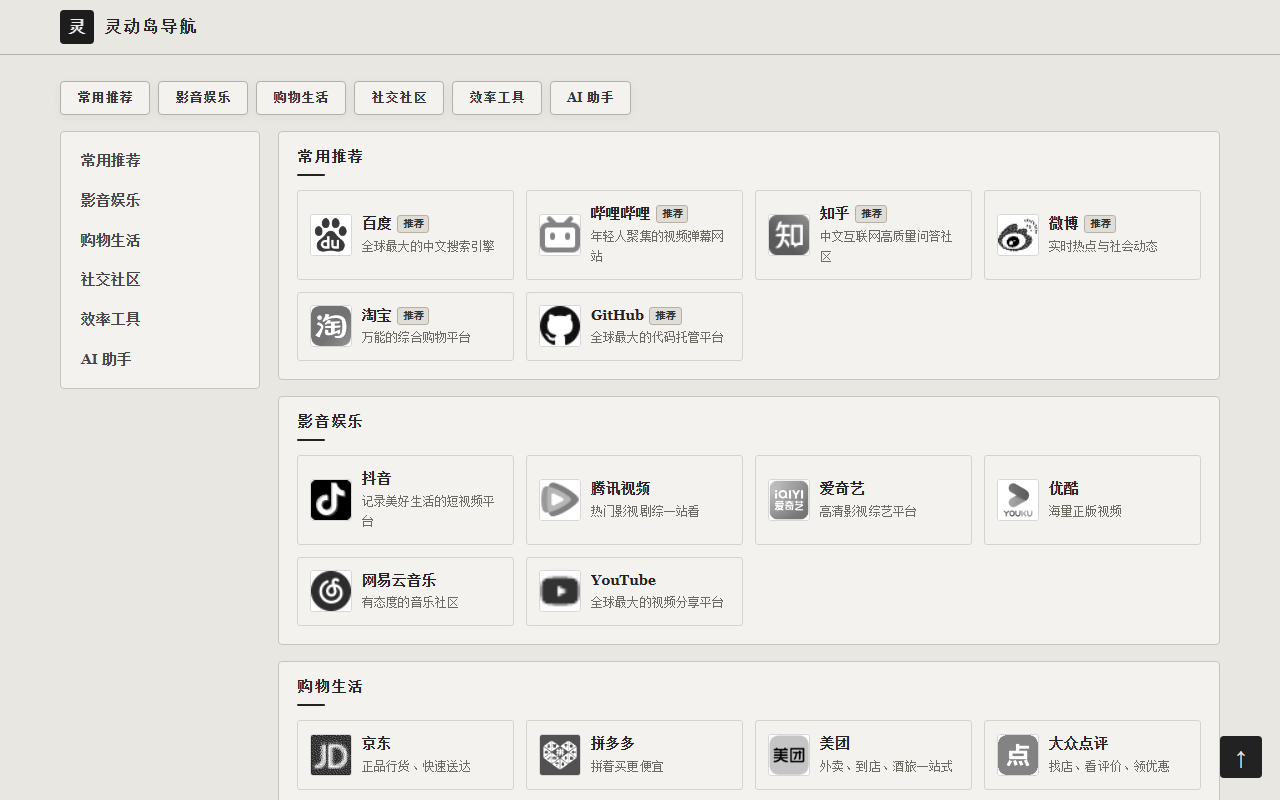Click the text 有态度的音乐社区
The height and width of the screenshot is (800, 1280).
410,602
